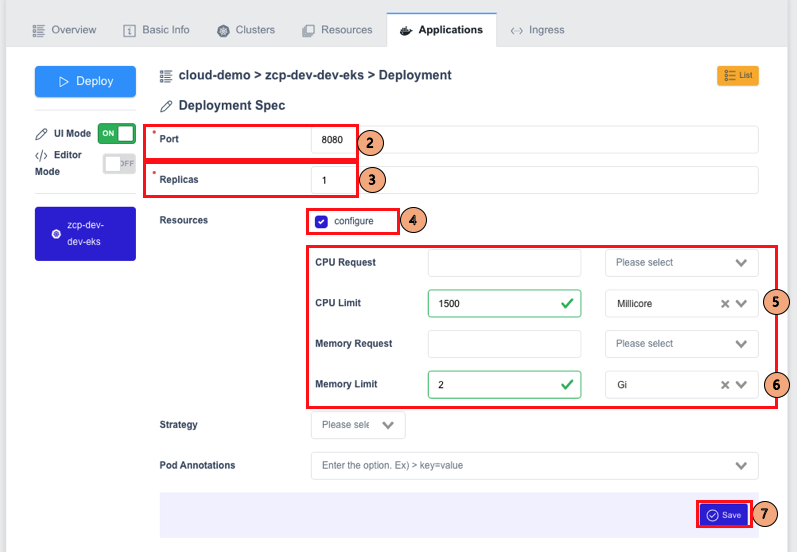Switch to the Clusters tab
Viewport: 797px width, 552px height.
[x=246, y=30]
